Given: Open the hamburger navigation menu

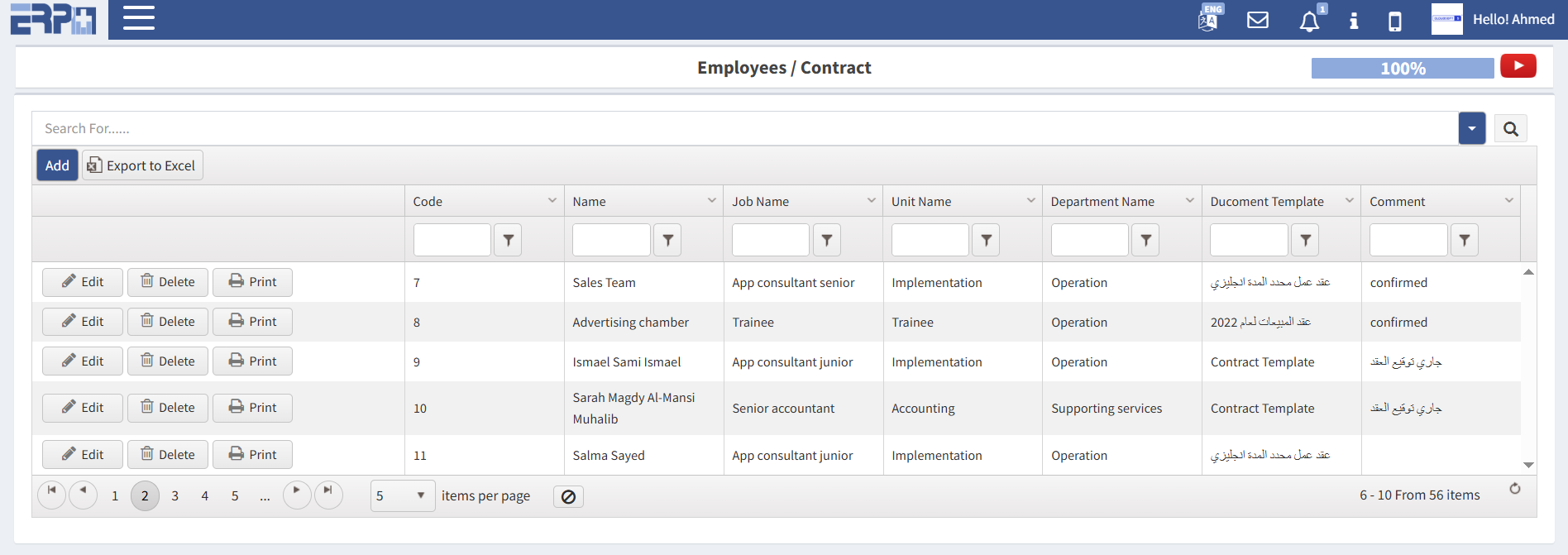Looking at the screenshot, I should 139,18.
